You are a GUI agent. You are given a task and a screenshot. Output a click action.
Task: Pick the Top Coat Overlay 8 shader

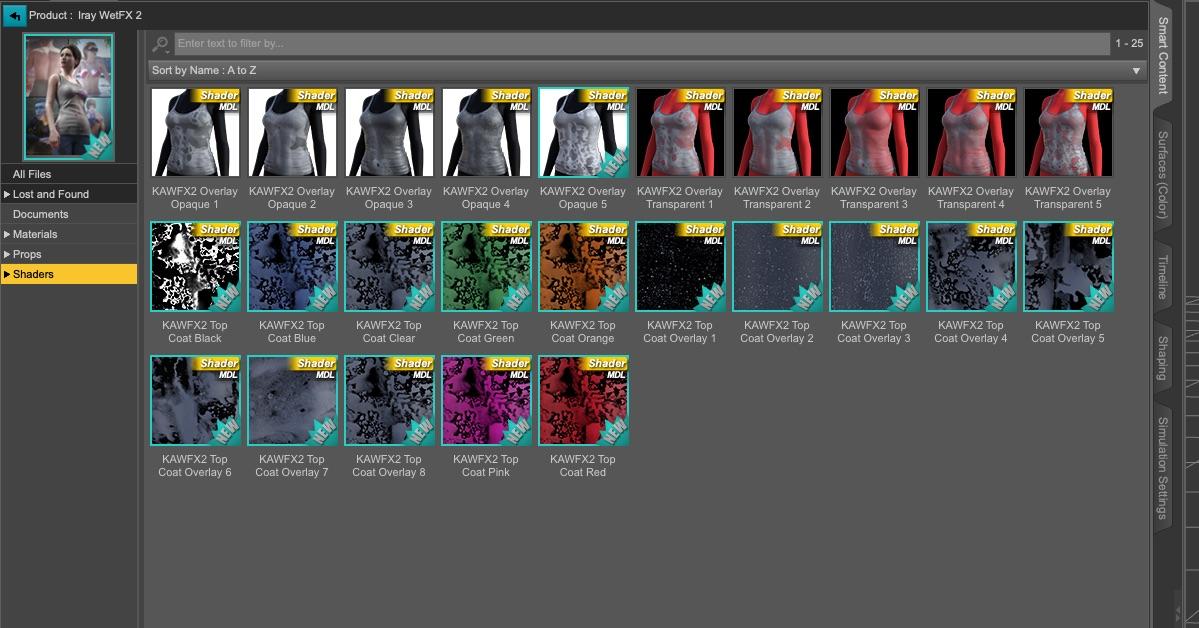click(389, 400)
